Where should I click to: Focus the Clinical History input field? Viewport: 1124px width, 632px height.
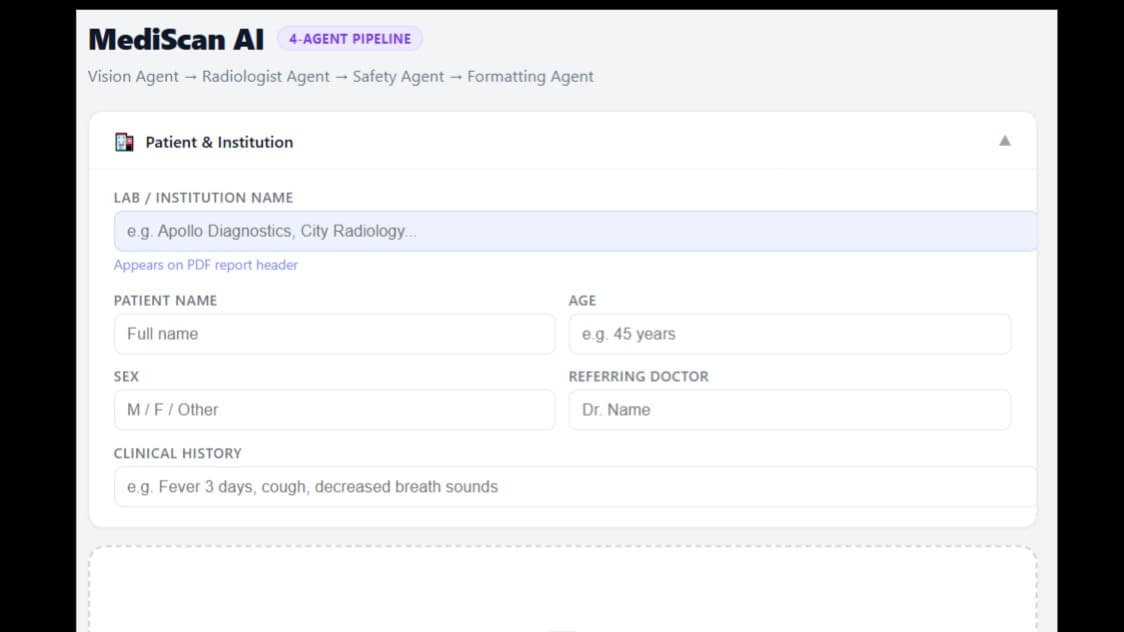click(x=575, y=487)
